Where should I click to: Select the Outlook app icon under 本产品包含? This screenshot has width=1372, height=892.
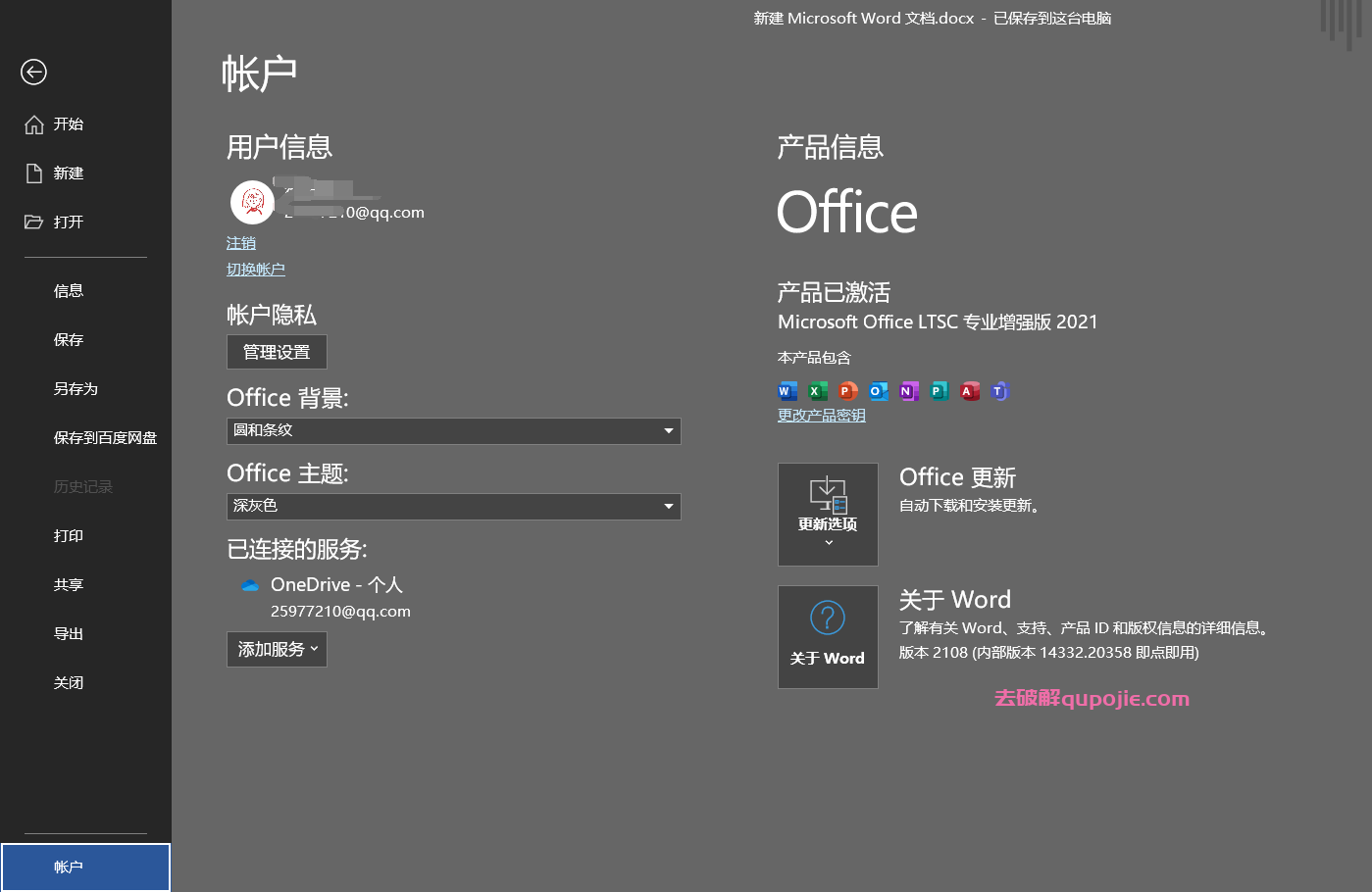point(879,391)
